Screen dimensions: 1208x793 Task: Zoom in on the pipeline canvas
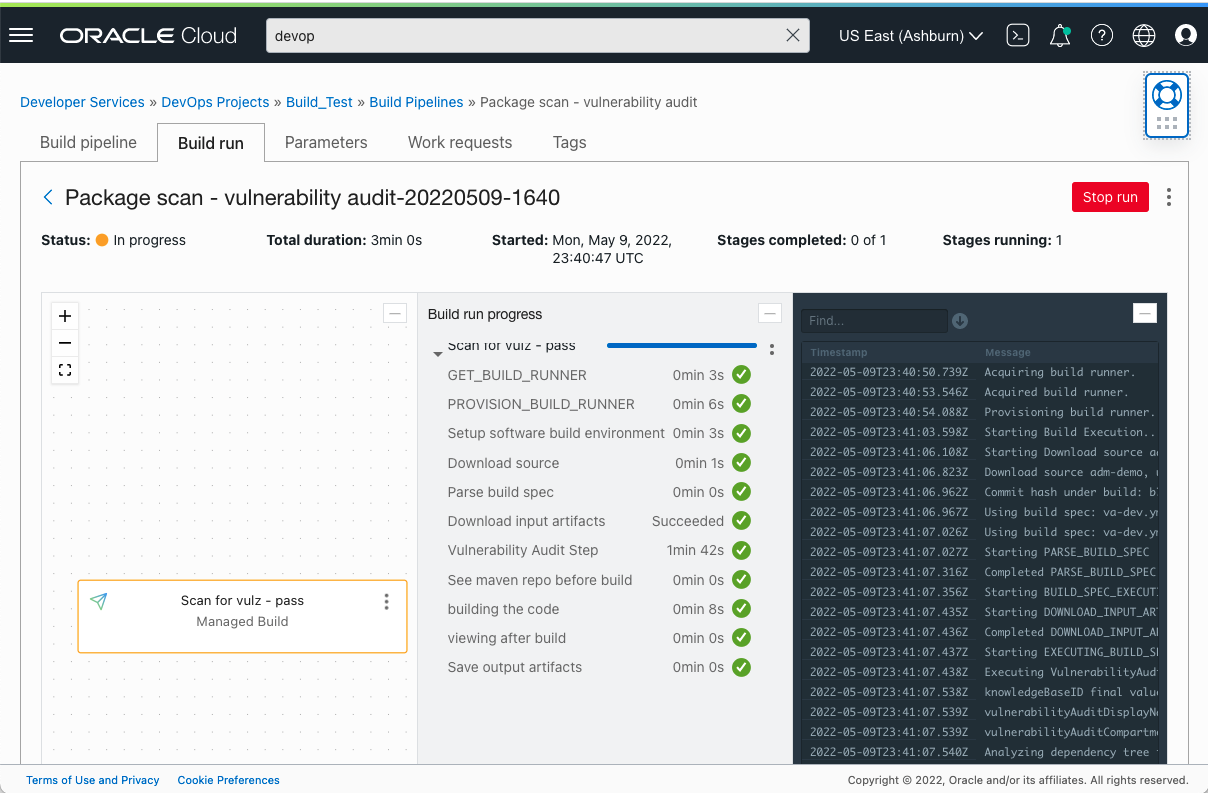click(x=64, y=315)
